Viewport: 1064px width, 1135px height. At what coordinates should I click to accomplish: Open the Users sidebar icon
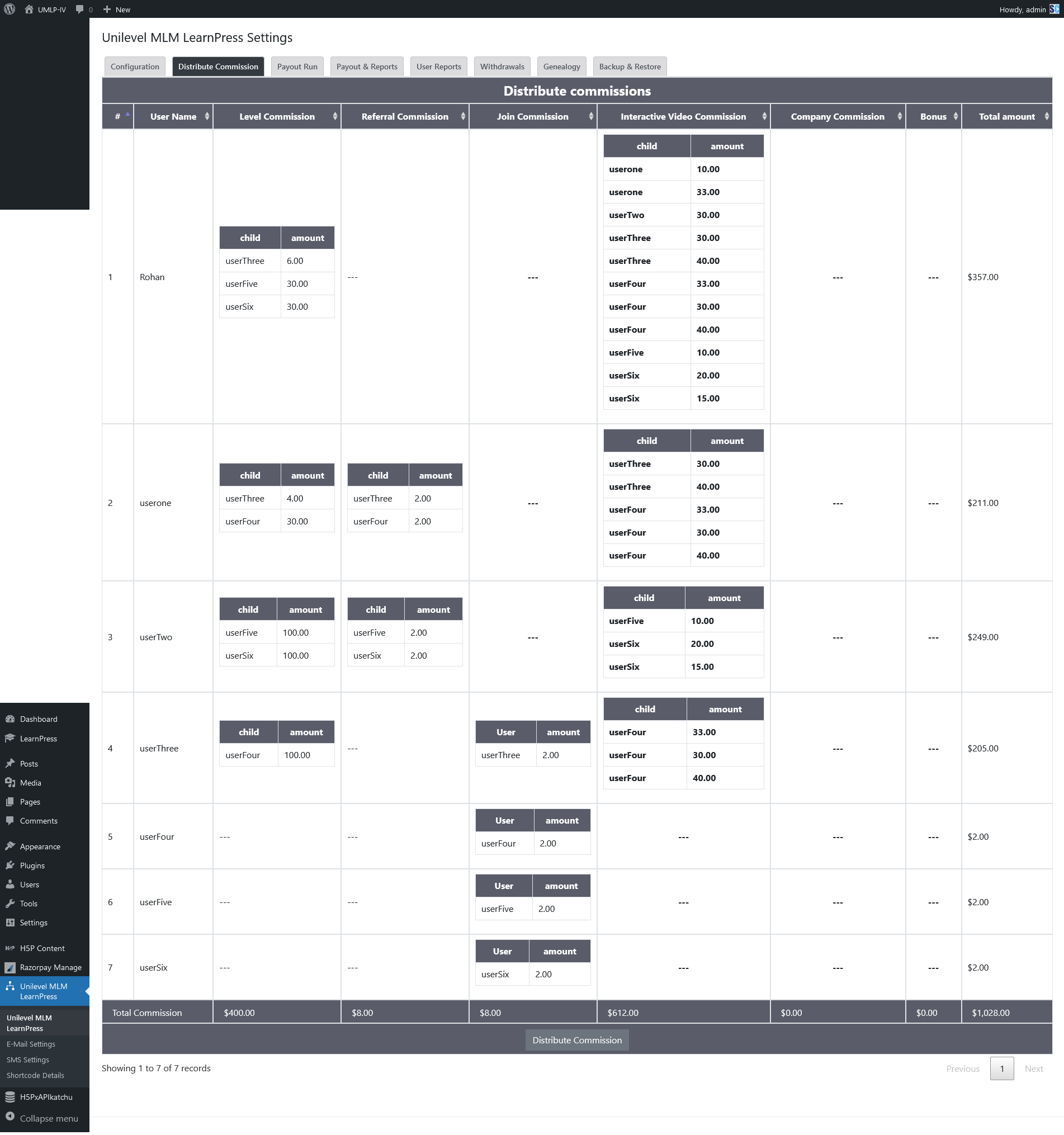coord(10,884)
